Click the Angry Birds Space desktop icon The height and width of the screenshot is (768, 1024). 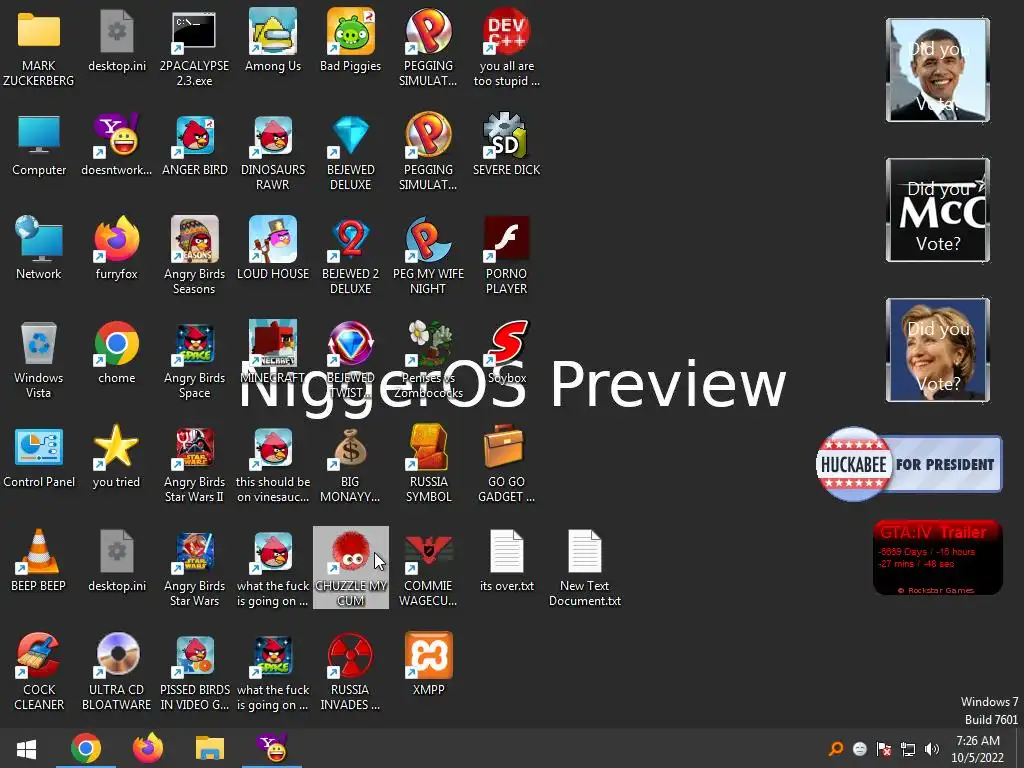point(195,343)
